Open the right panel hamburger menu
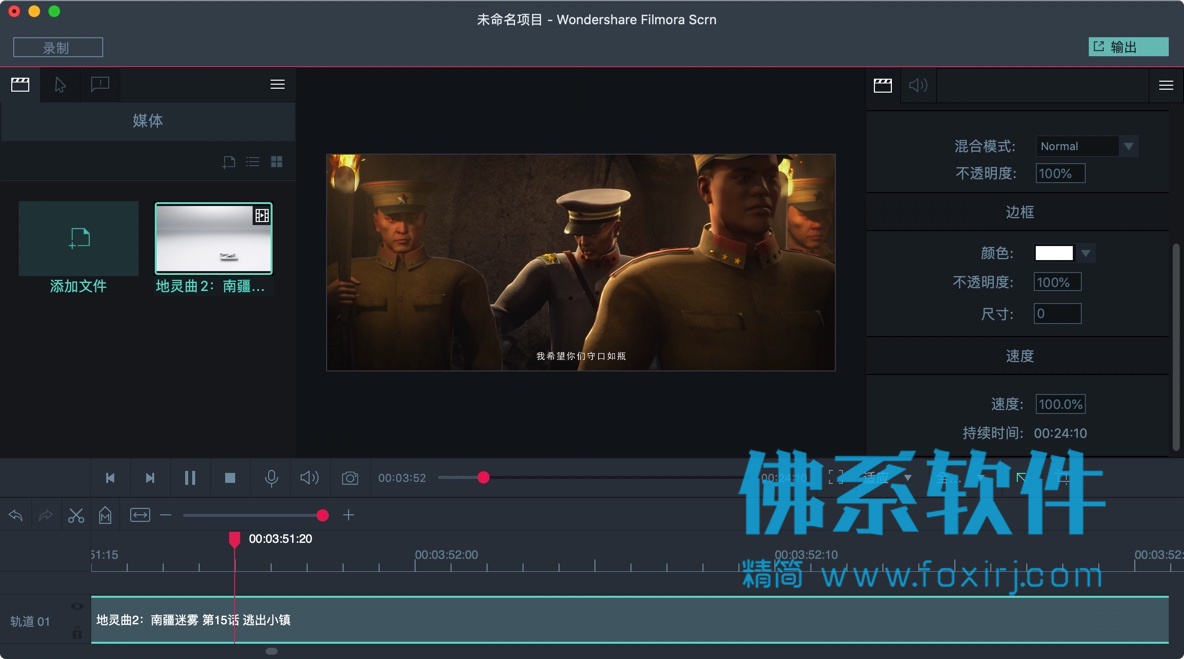This screenshot has width=1184, height=659. pyautogui.click(x=1166, y=85)
